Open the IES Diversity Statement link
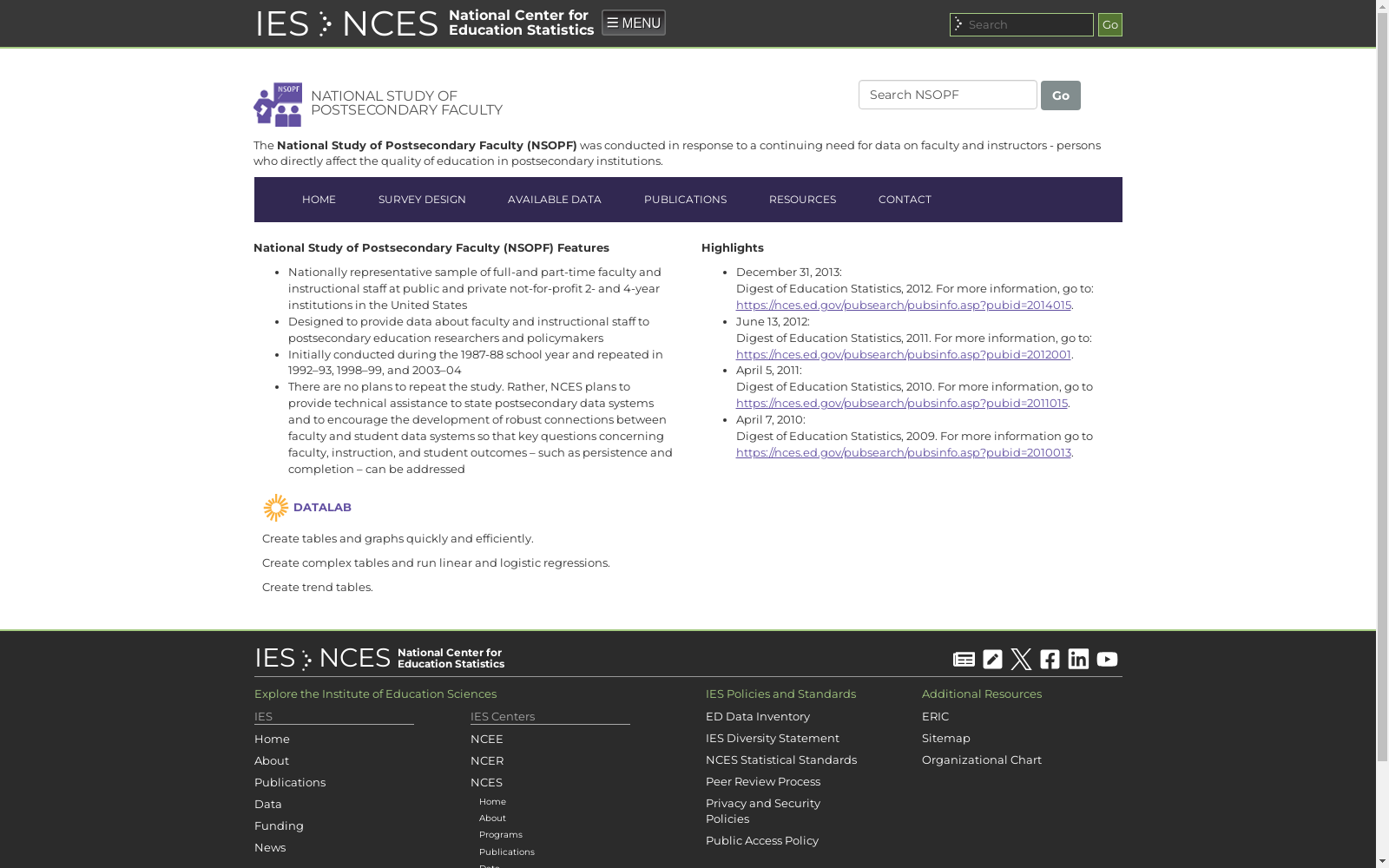The height and width of the screenshot is (868, 1389). (x=773, y=738)
